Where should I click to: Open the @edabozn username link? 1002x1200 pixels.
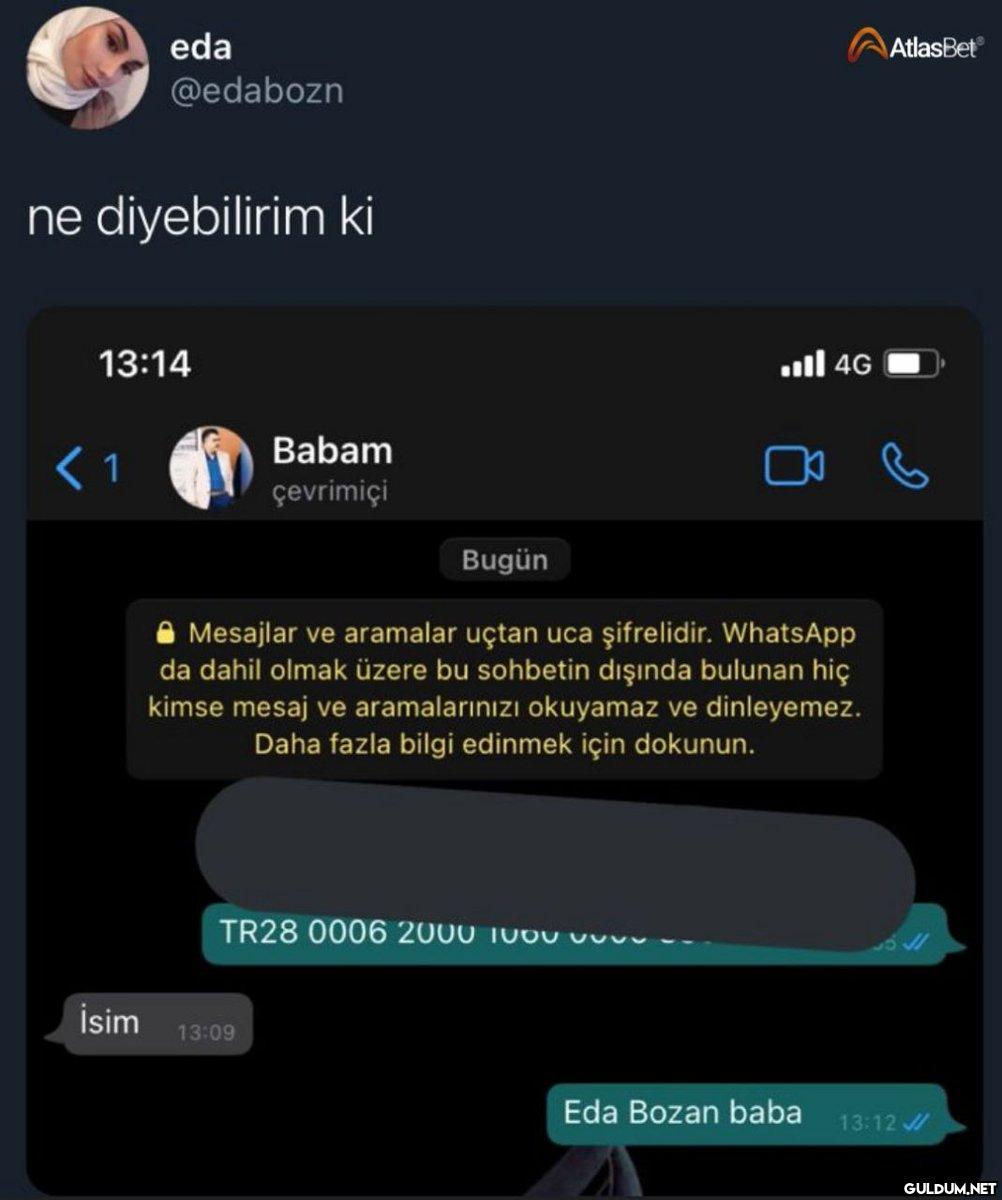pos(257,91)
